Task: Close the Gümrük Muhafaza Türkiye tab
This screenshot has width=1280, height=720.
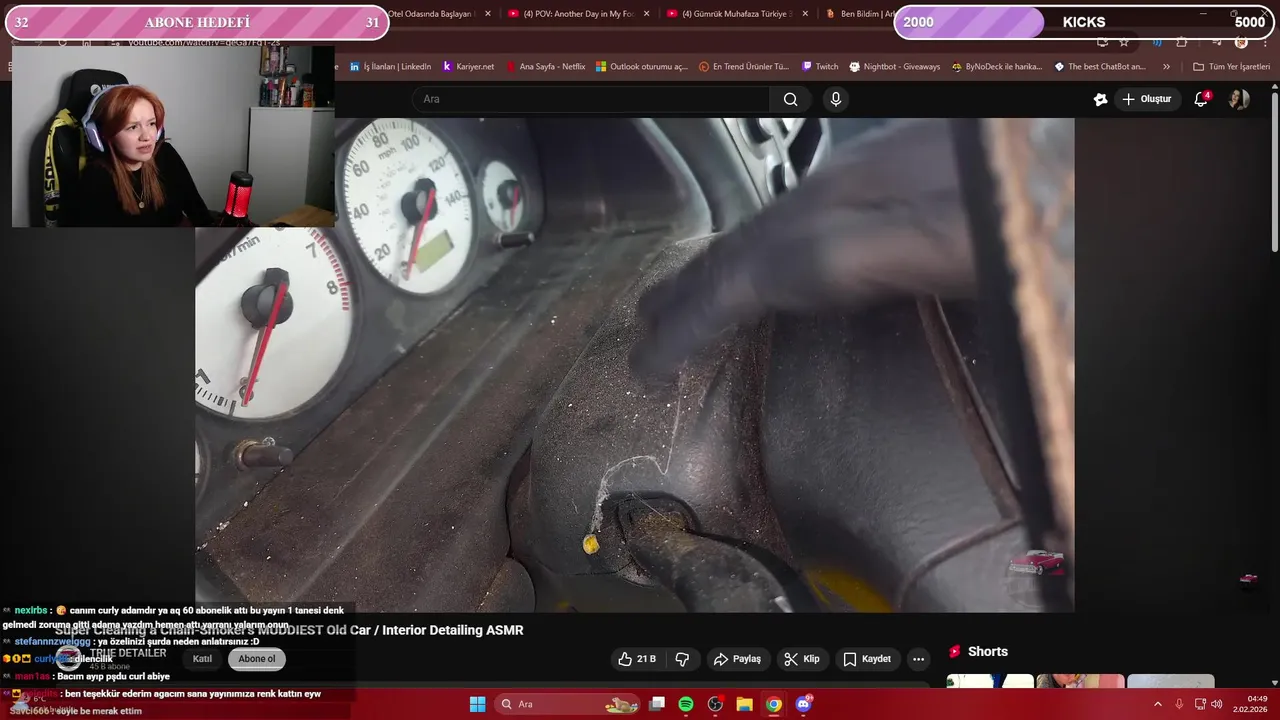Action: [807, 14]
